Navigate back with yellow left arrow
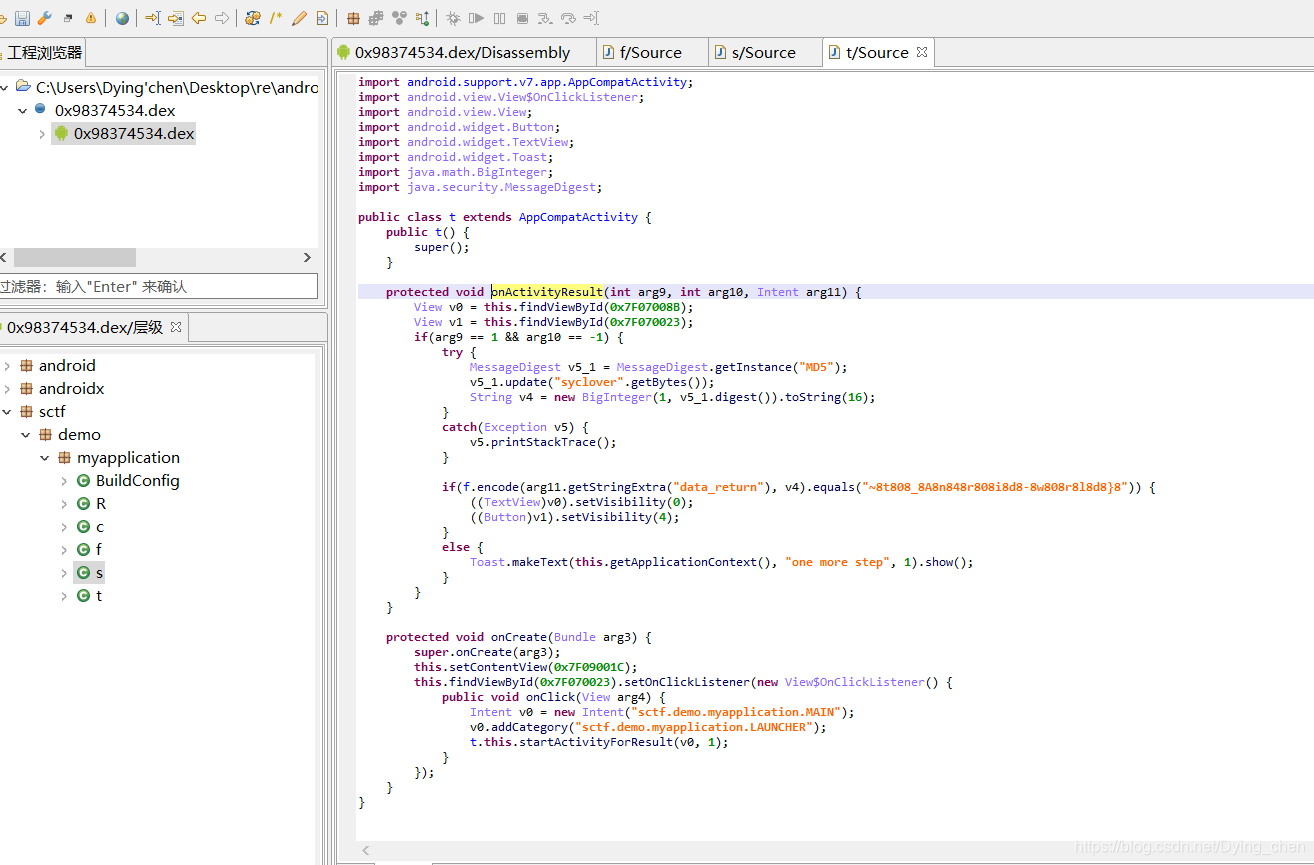This screenshot has height=865, width=1314. (199, 18)
